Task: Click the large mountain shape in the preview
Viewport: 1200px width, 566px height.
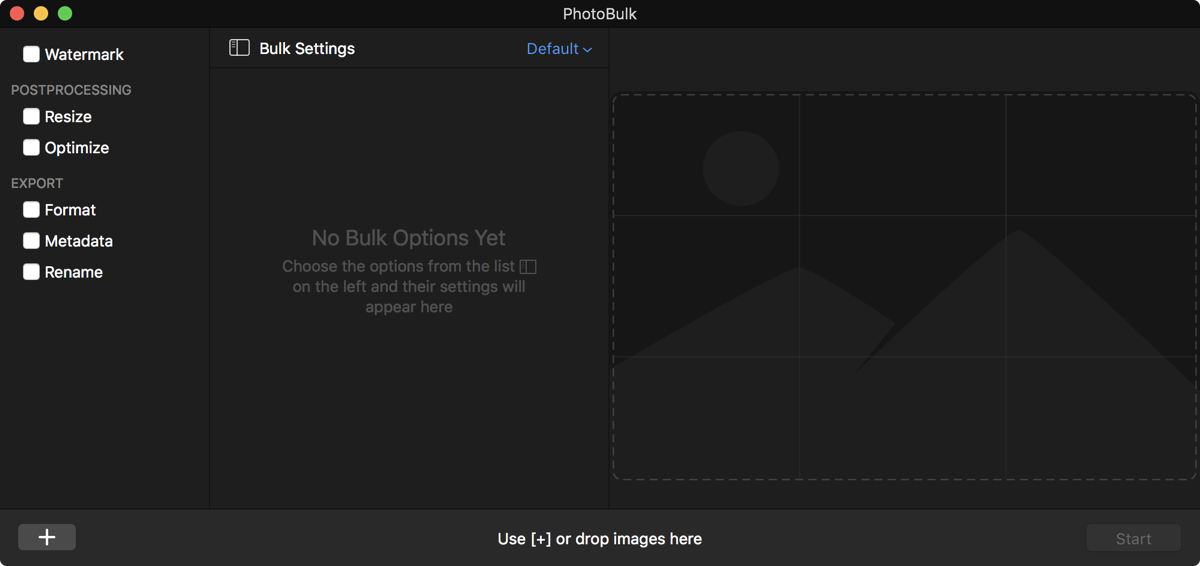Action: (x=1020, y=320)
